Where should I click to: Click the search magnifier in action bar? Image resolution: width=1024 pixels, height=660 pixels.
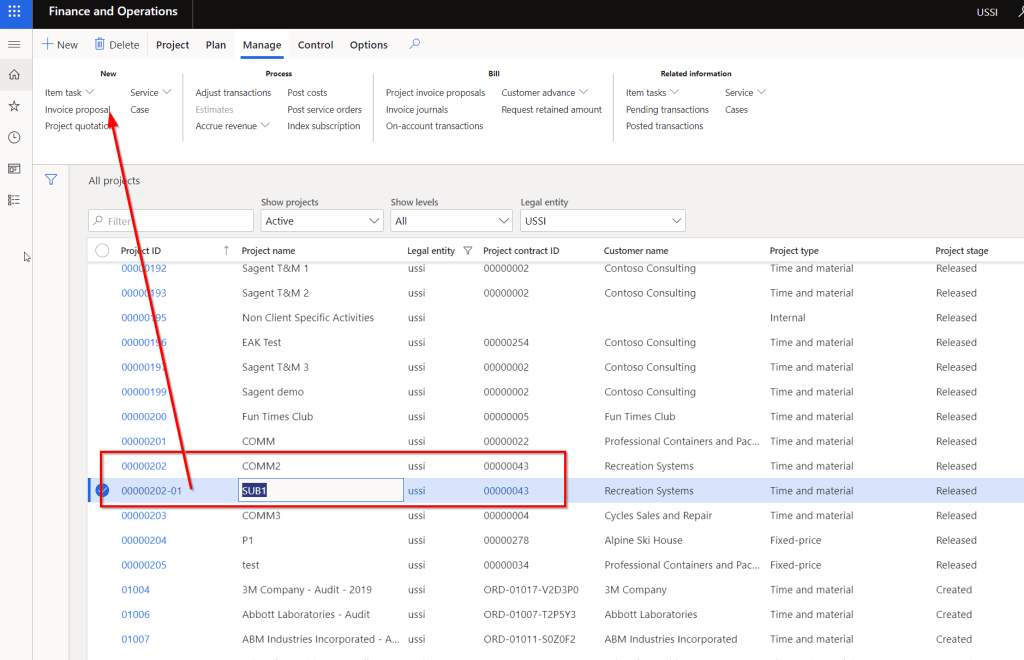[x=415, y=45]
